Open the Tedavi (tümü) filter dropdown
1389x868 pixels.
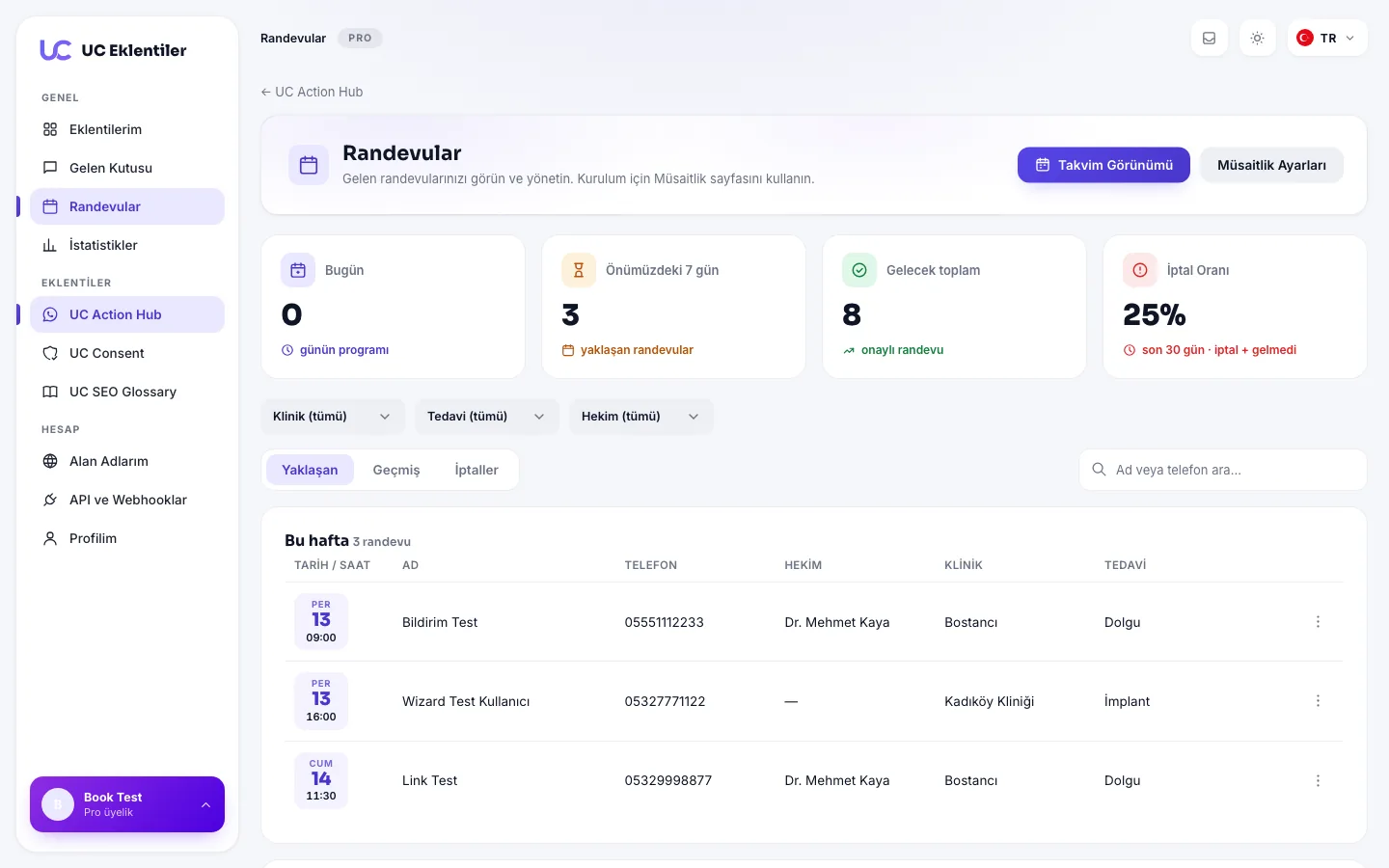(487, 417)
